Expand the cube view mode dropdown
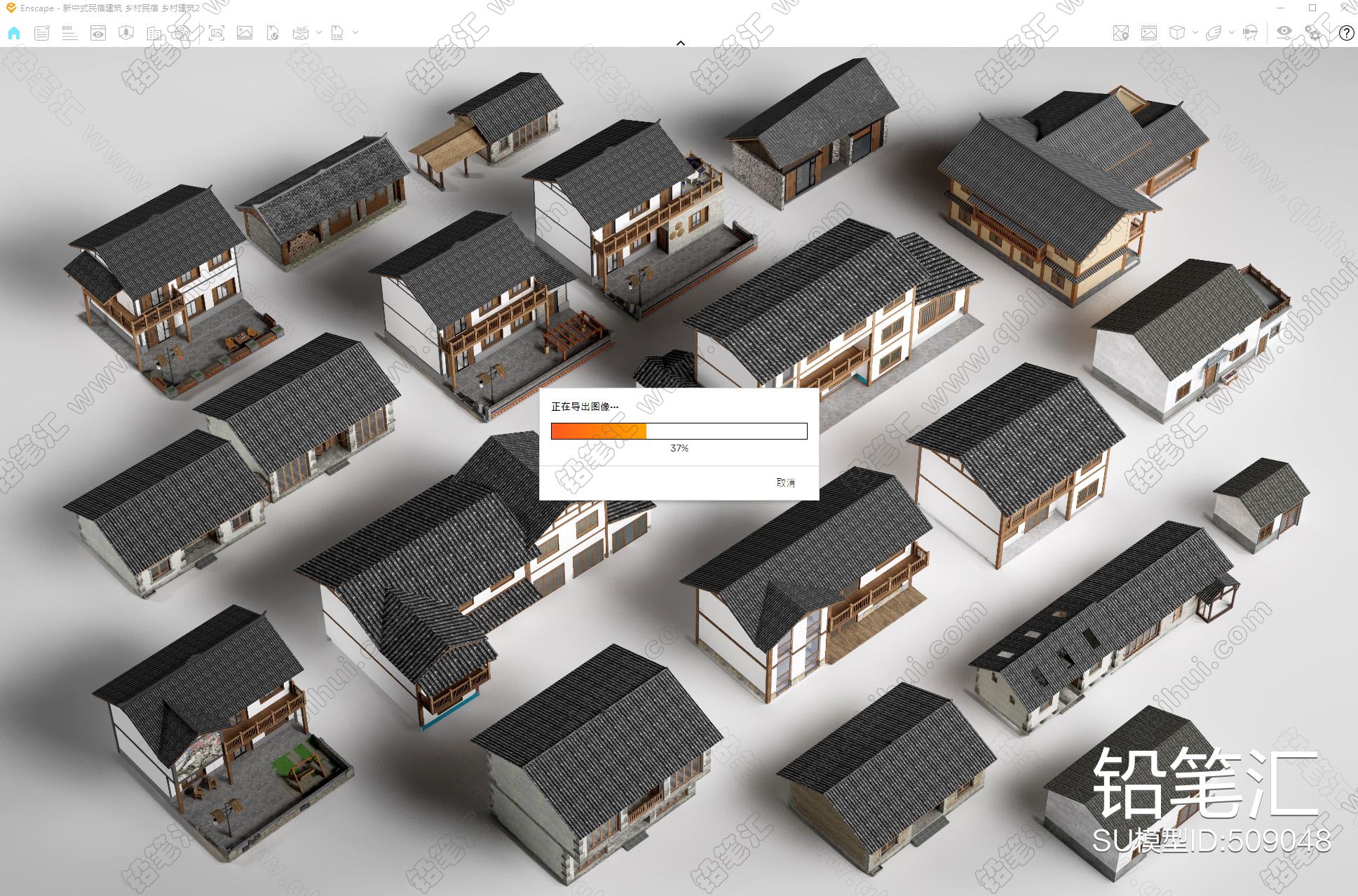1358x896 pixels. [x=1195, y=33]
